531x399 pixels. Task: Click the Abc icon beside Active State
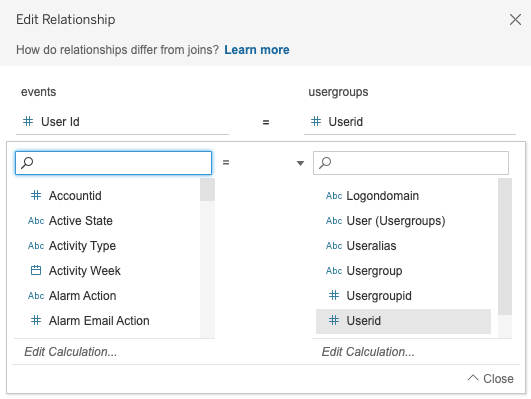36,221
